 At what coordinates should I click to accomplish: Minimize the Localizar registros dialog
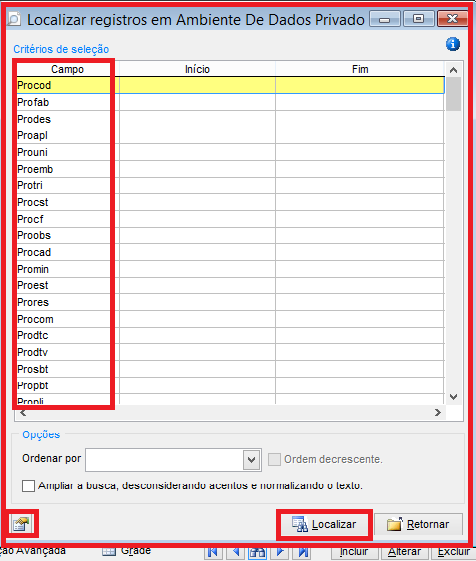click(385, 19)
